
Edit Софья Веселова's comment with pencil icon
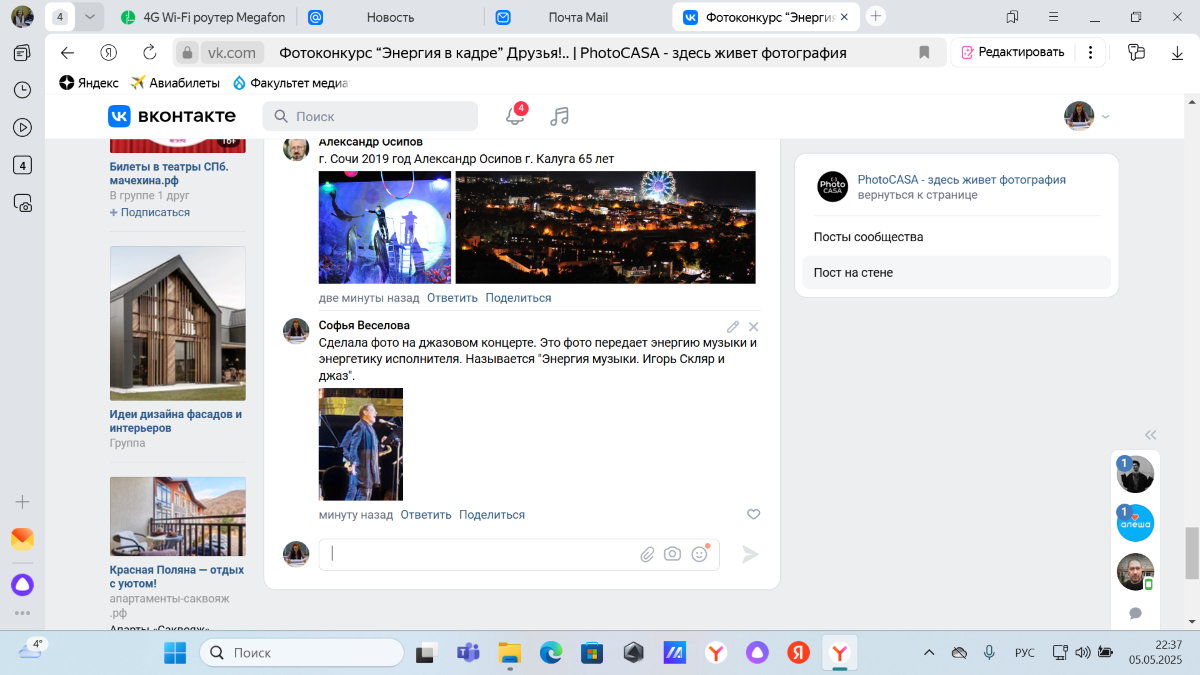click(733, 327)
